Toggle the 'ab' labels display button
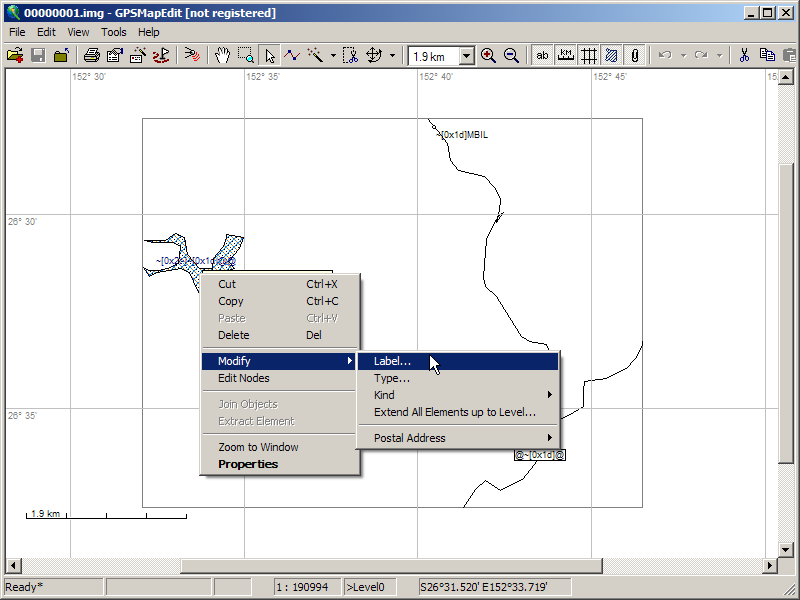 (x=543, y=56)
